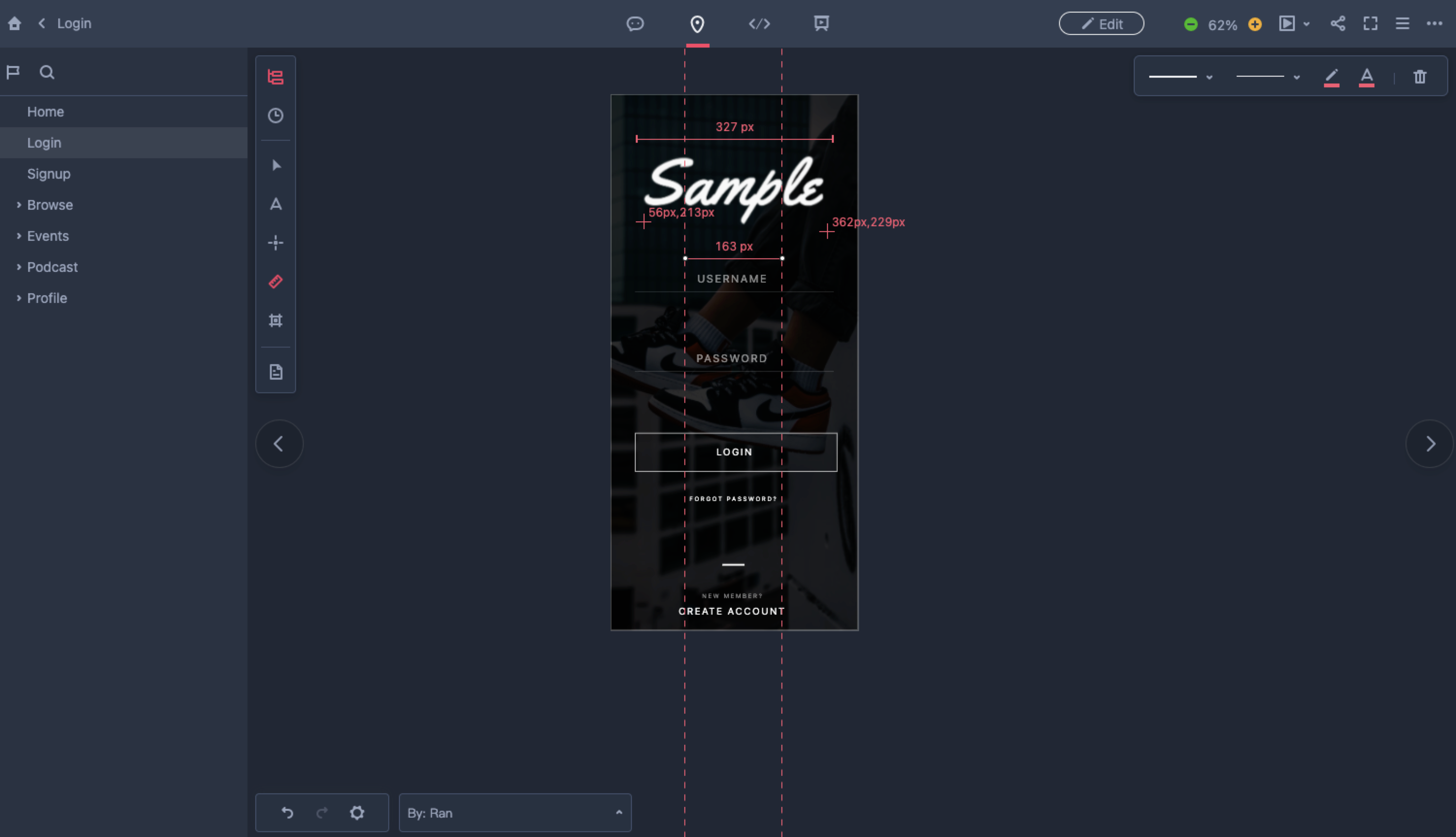This screenshot has height=837, width=1456.
Task: Open annotation settings gear
Action: pyautogui.click(x=357, y=813)
